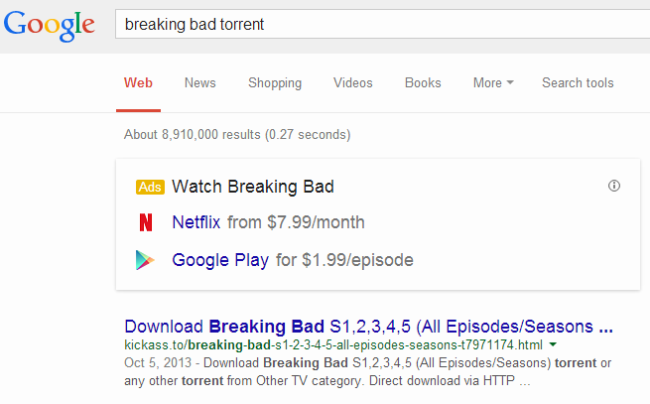Screen dimensions: 650x404
Task: Click the results count text
Action: (x=237, y=135)
